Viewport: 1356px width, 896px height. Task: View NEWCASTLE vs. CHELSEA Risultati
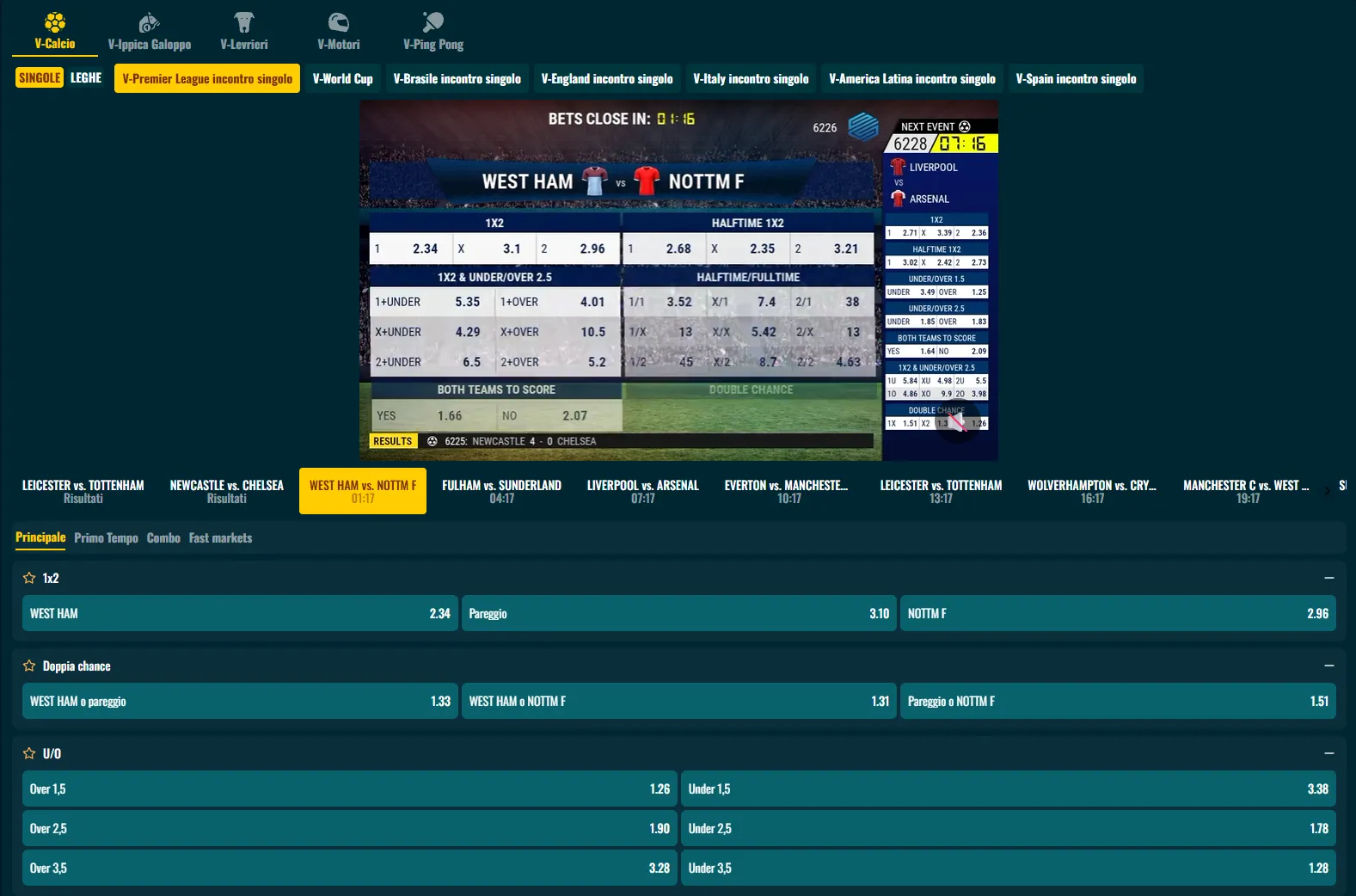pos(227,491)
